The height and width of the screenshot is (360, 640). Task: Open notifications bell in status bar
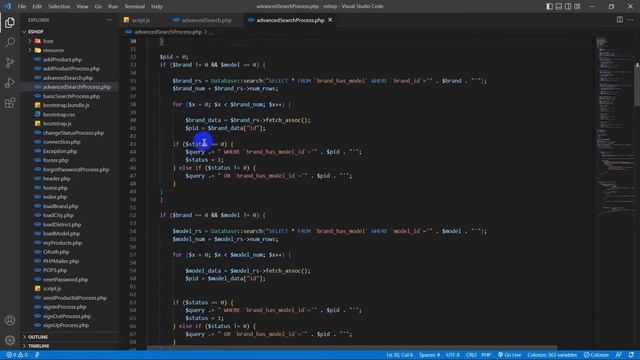tap(631, 355)
